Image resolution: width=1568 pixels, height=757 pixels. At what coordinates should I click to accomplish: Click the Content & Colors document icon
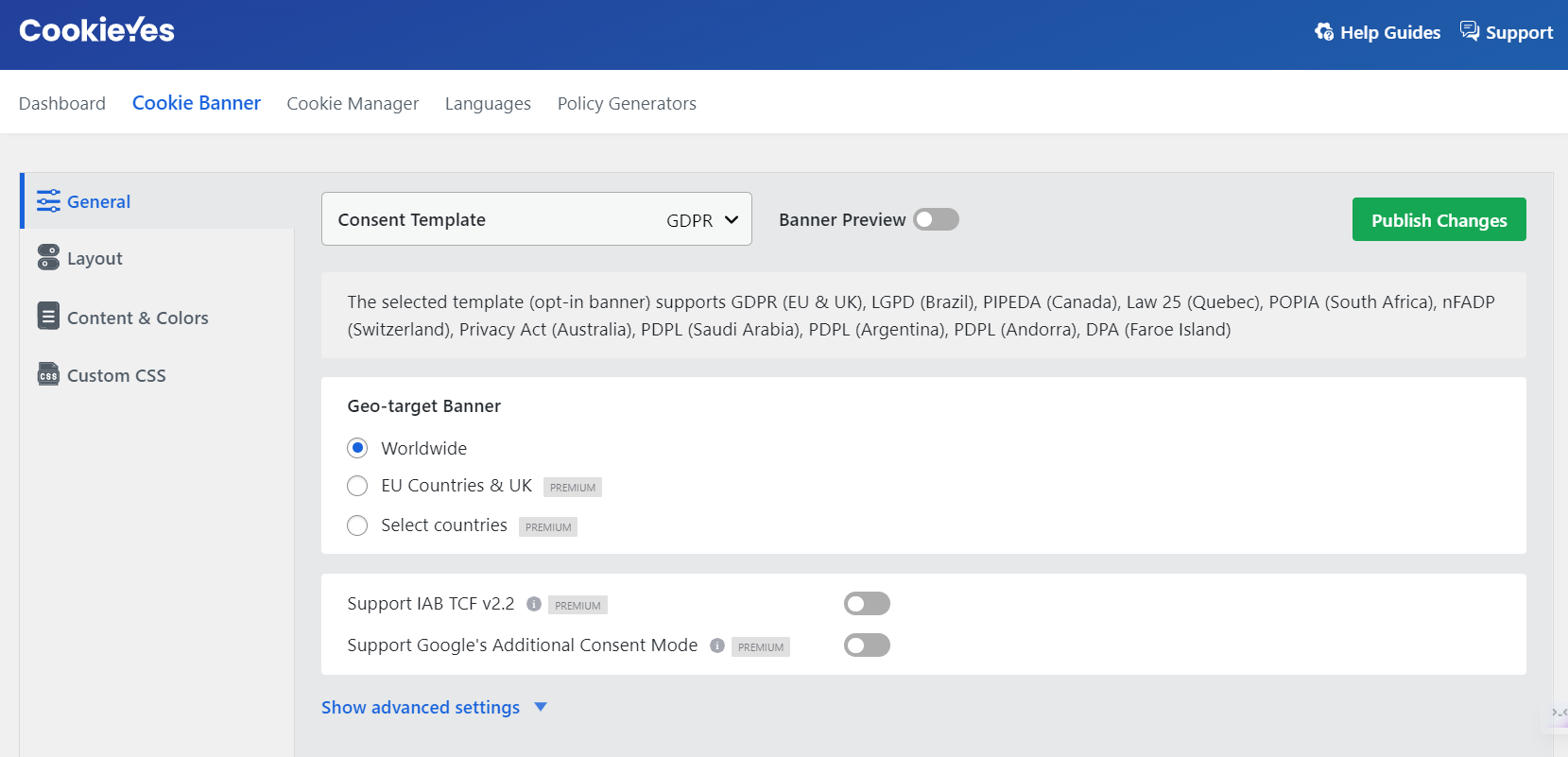[x=48, y=316]
